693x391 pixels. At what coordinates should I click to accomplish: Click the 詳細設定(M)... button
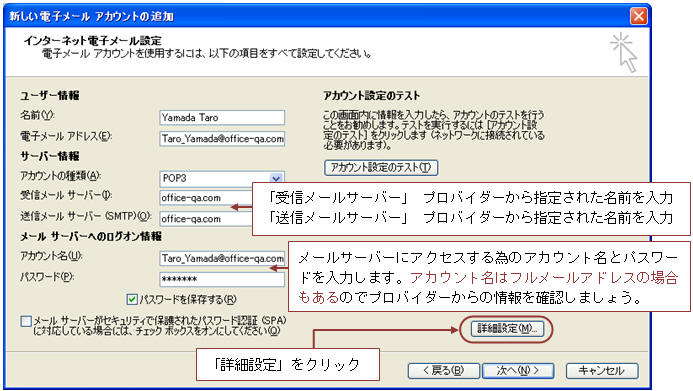pos(507,329)
